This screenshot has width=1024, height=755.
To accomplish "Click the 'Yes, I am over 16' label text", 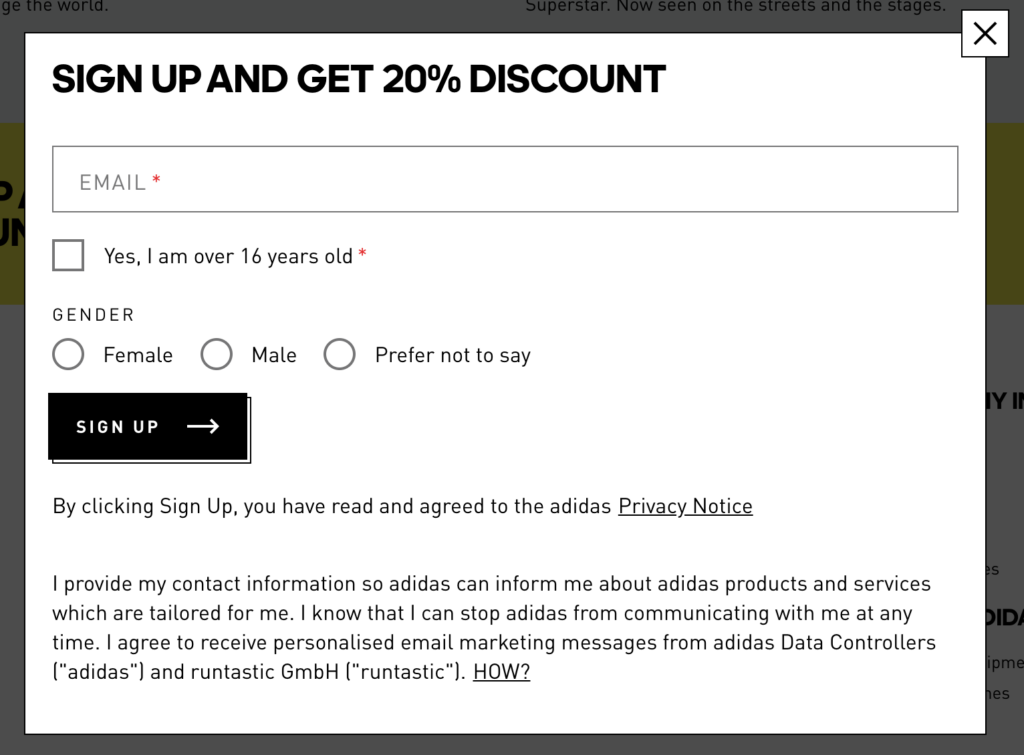I will point(228,256).
